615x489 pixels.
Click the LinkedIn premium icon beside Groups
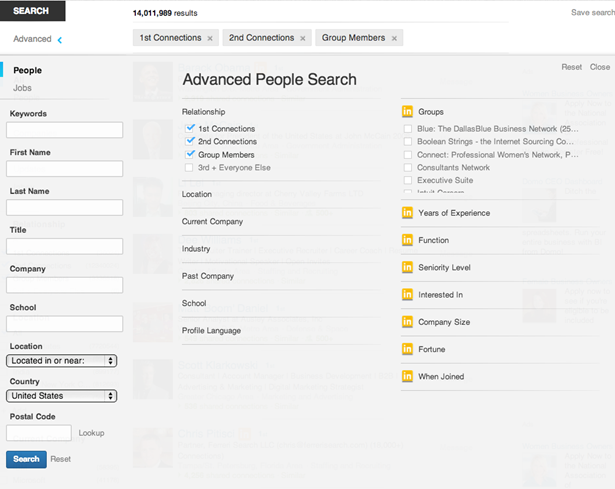click(x=407, y=112)
